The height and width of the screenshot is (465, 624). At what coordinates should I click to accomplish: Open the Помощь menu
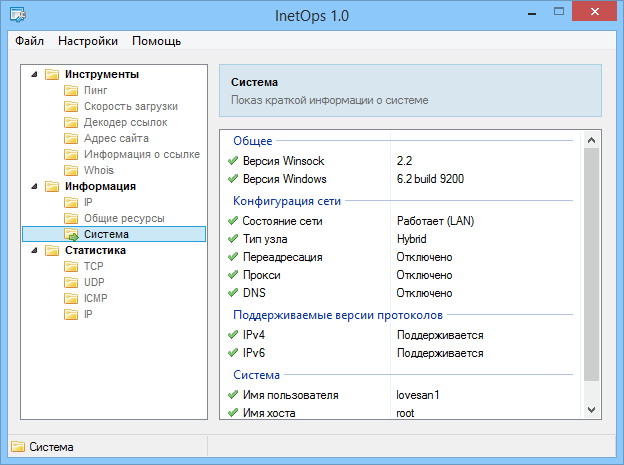click(156, 41)
